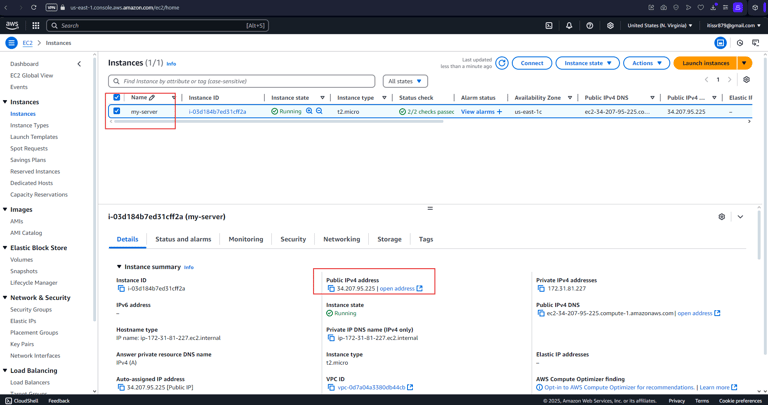Zoom in icon next to Running state
This screenshot has width=768, height=405.
(x=309, y=111)
